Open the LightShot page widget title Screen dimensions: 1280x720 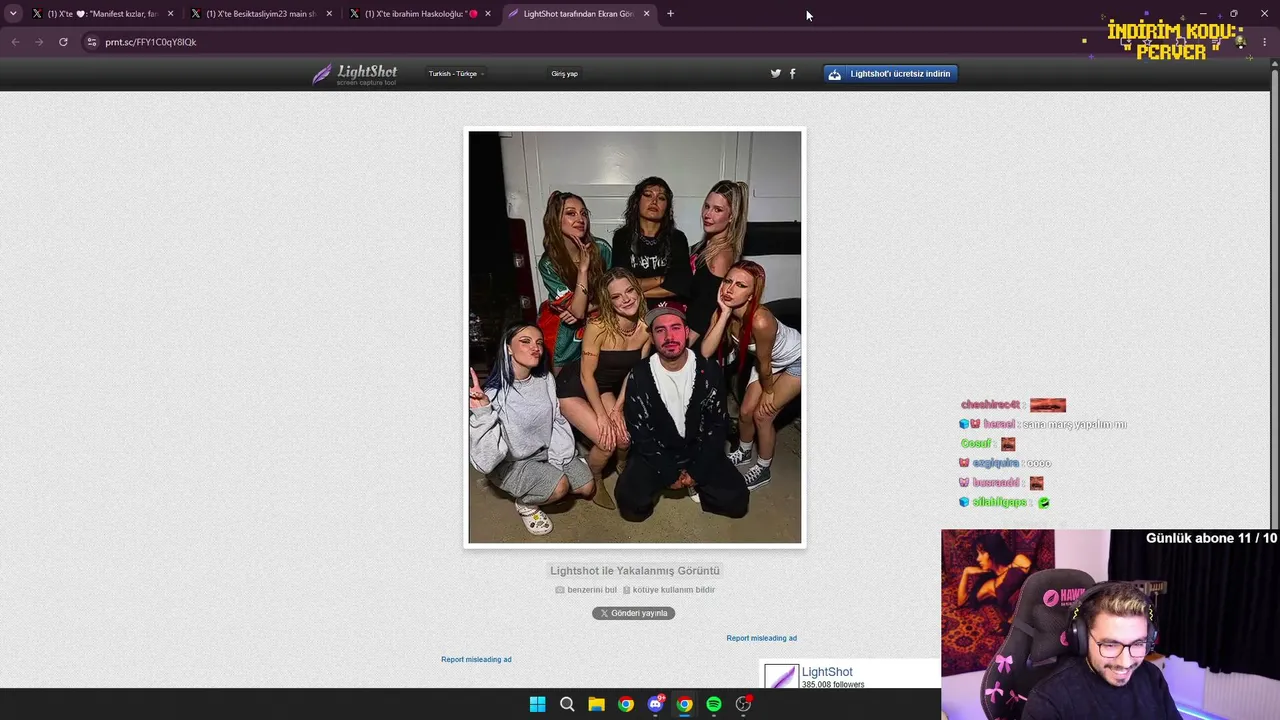click(827, 672)
